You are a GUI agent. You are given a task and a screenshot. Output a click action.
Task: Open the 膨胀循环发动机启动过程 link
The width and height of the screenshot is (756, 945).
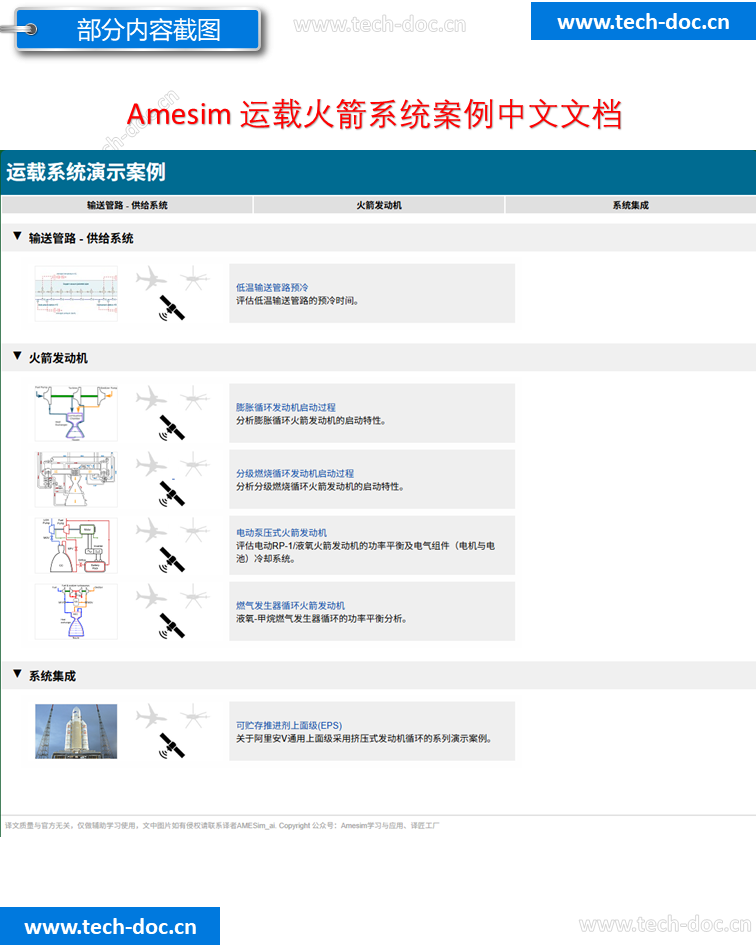tap(286, 407)
